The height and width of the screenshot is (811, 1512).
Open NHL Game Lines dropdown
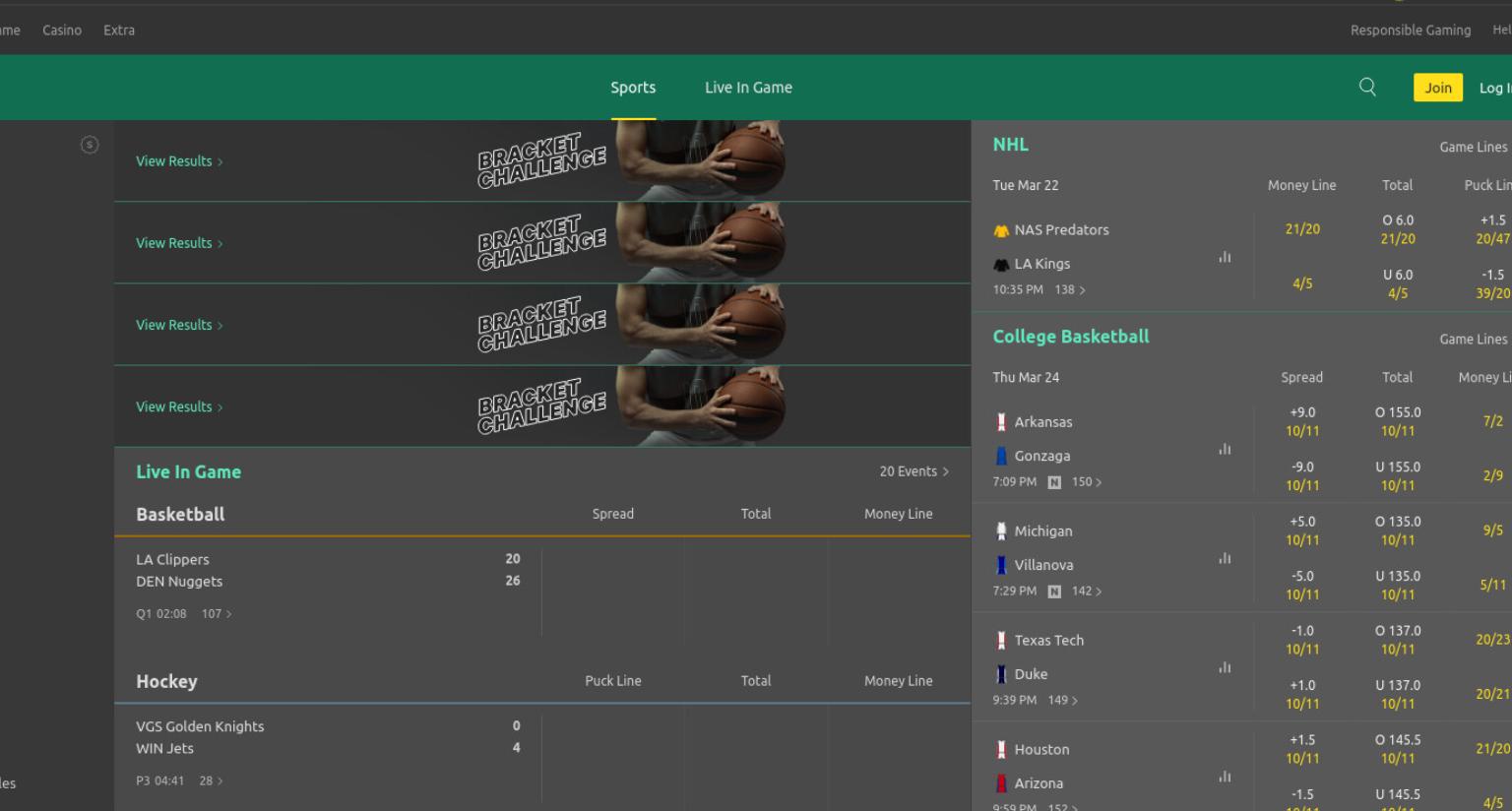pyautogui.click(x=1474, y=147)
